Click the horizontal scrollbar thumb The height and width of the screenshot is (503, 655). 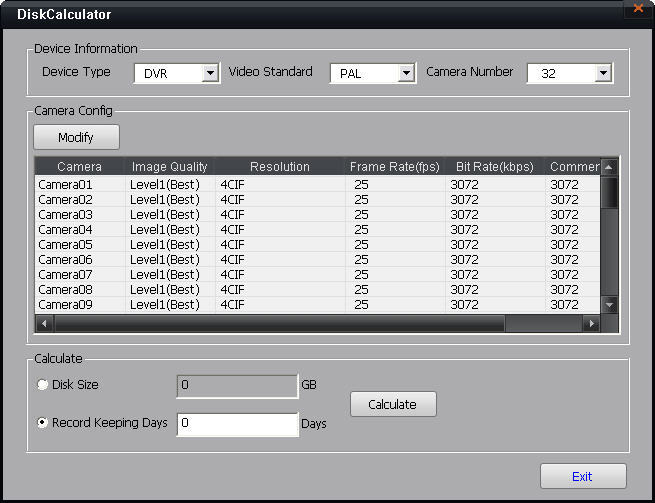point(280,324)
